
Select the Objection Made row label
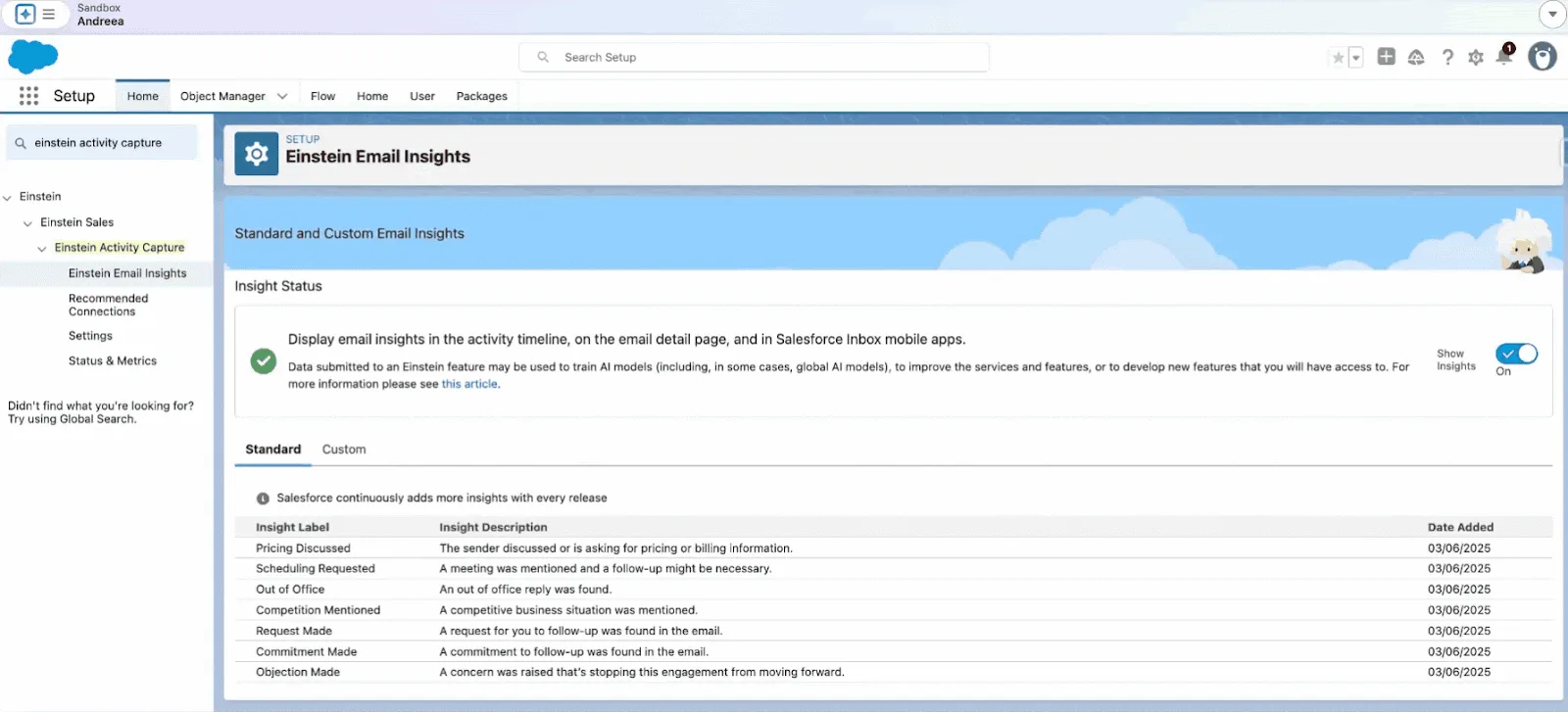[298, 672]
